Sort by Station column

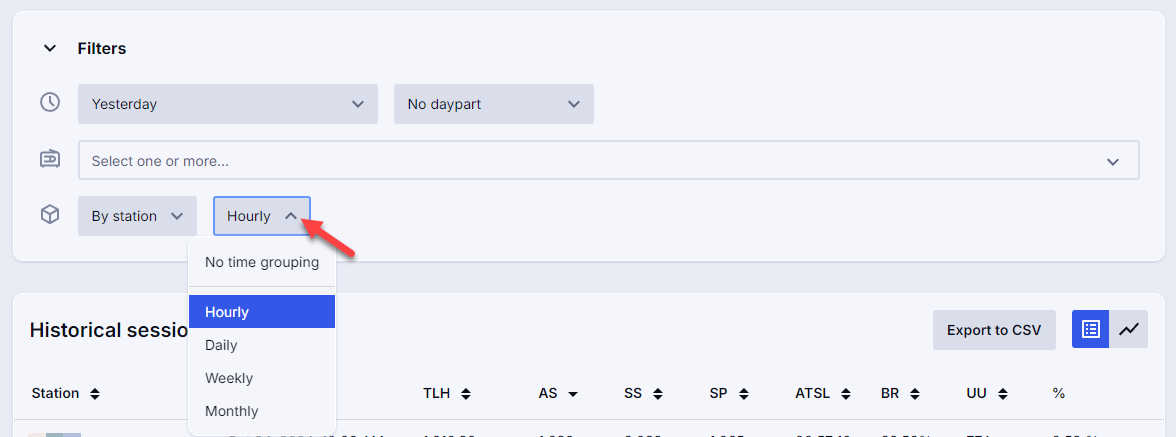click(66, 394)
